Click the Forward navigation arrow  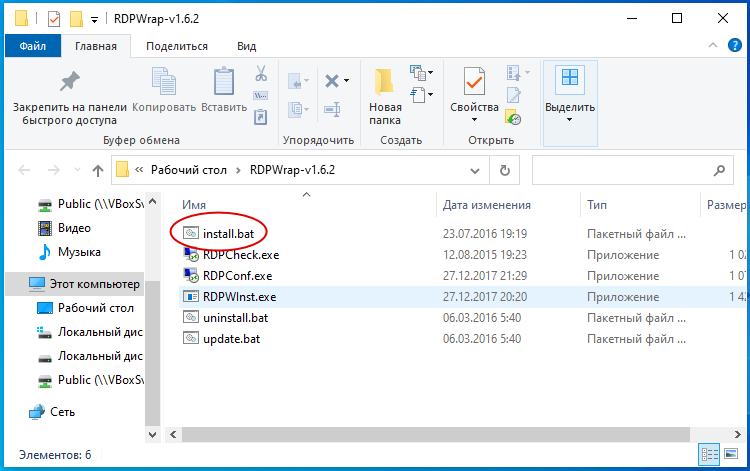pos(54,170)
